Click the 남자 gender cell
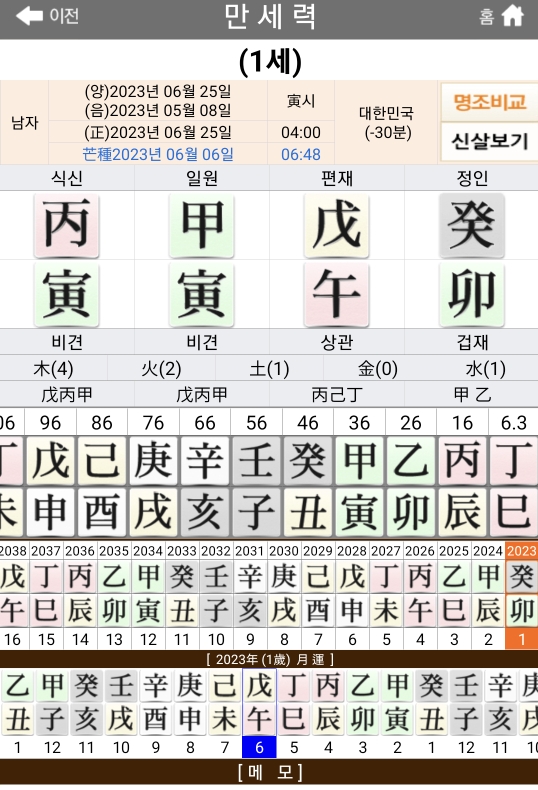The width and height of the screenshot is (538, 790). 24,122
